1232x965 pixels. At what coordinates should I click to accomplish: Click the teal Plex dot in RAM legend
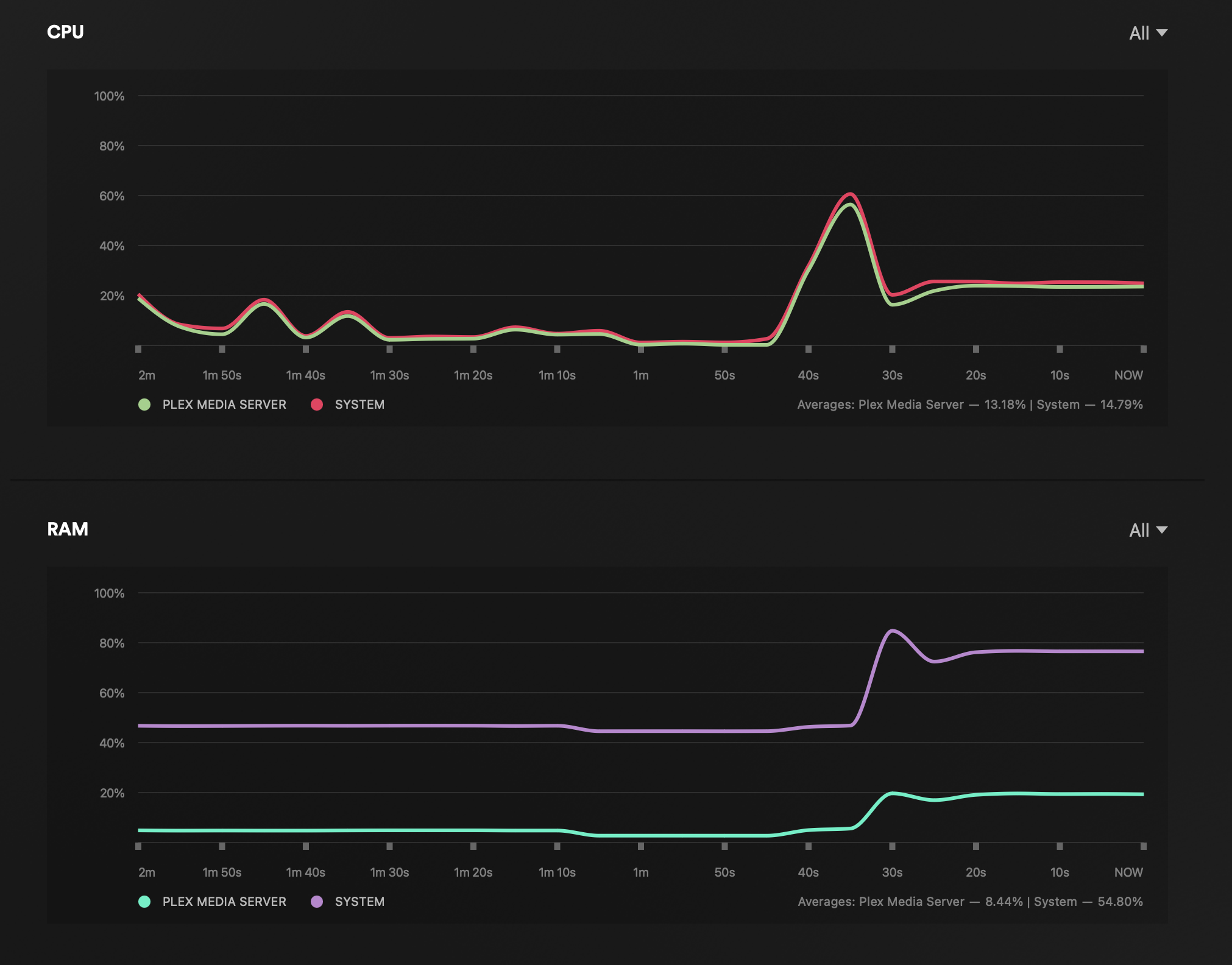click(144, 902)
